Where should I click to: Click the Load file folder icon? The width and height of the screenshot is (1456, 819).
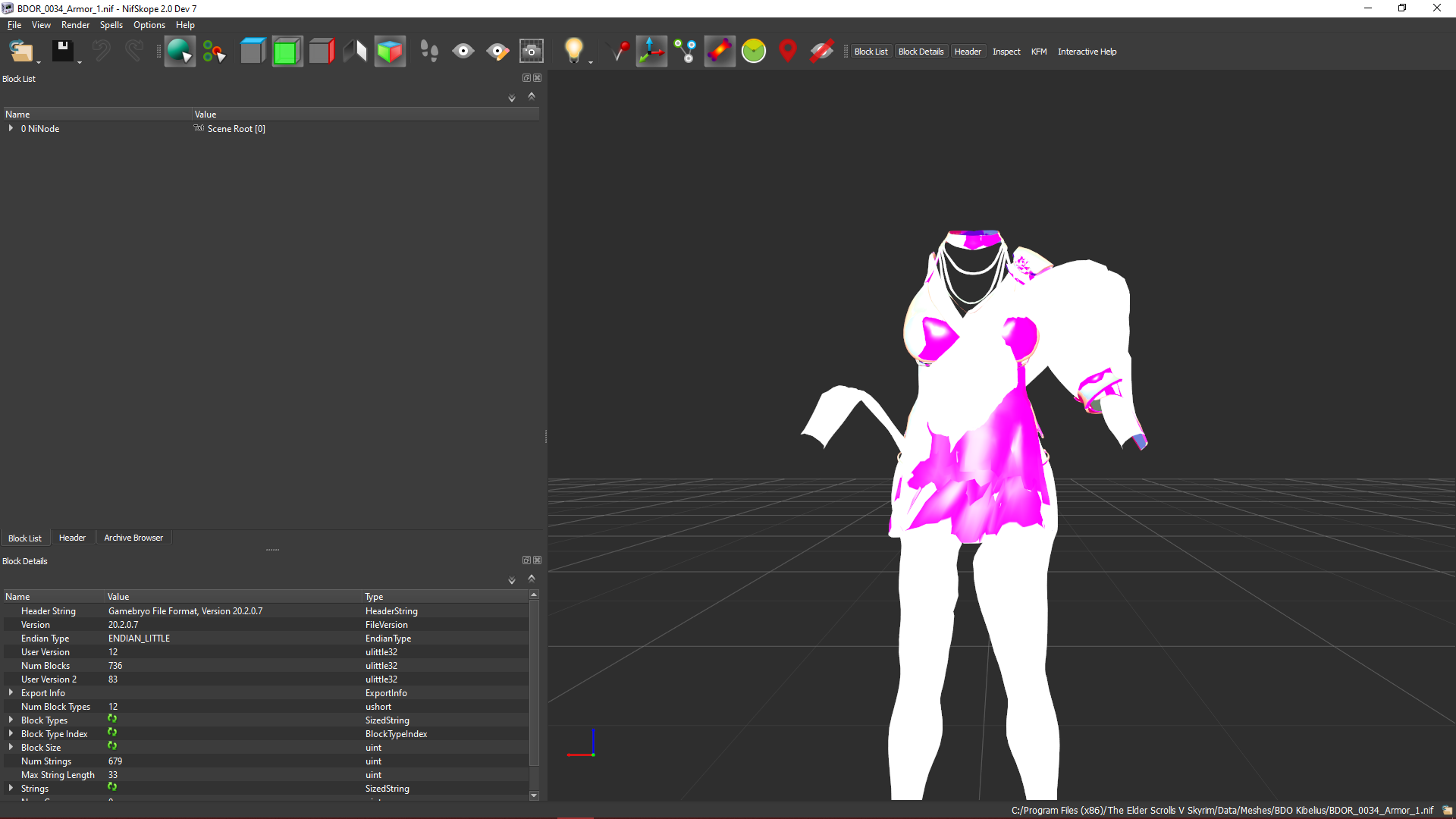(x=20, y=52)
